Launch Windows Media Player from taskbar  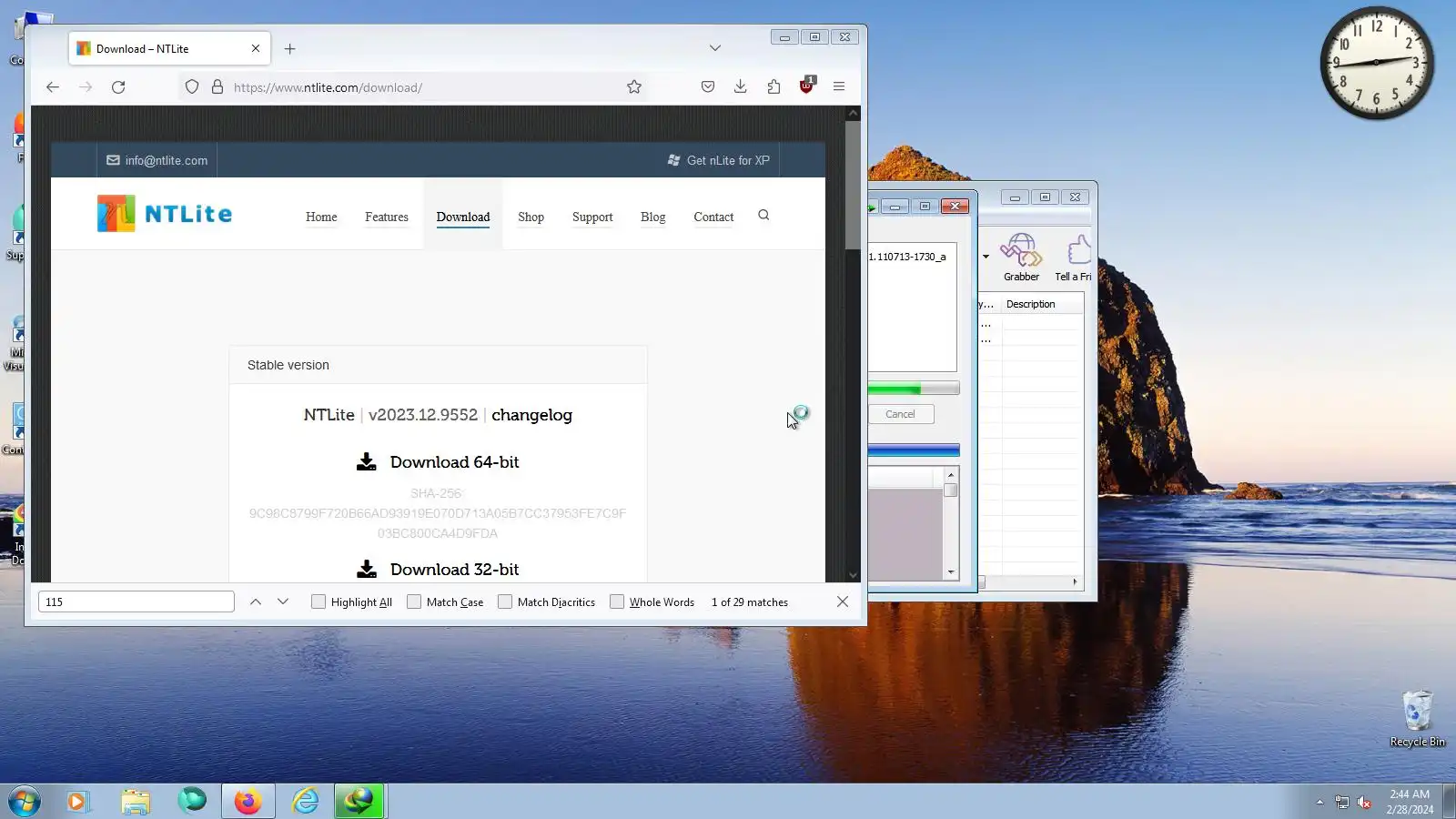[77, 802]
